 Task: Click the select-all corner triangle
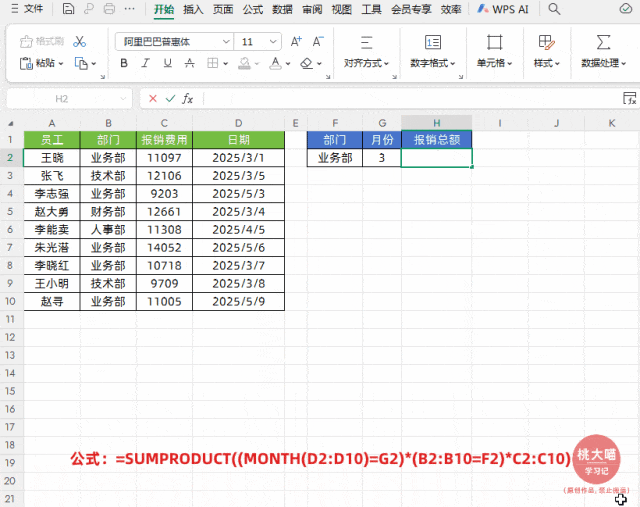click(11, 123)
